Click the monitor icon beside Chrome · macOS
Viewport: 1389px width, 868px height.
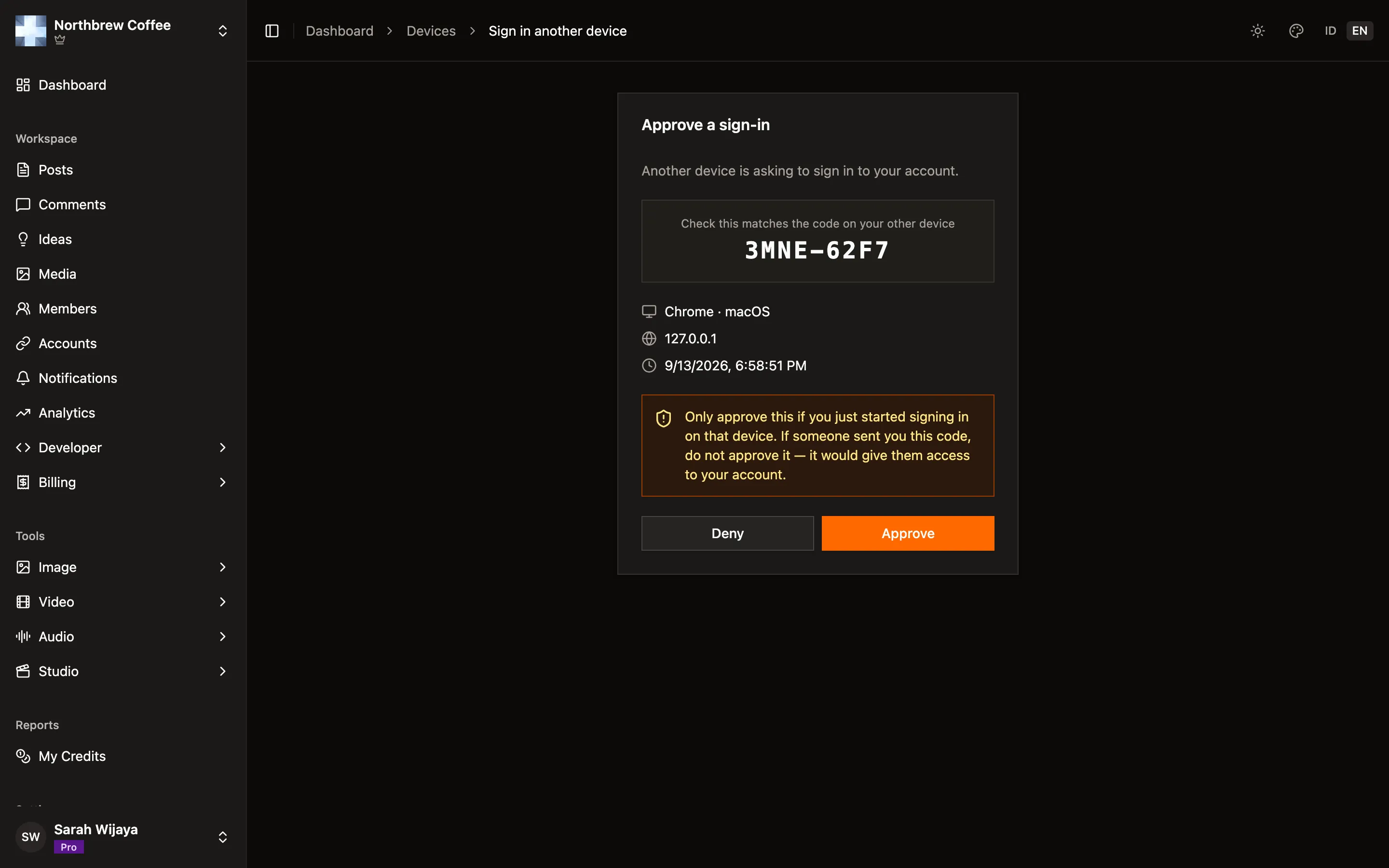click(x=649, y=312)
